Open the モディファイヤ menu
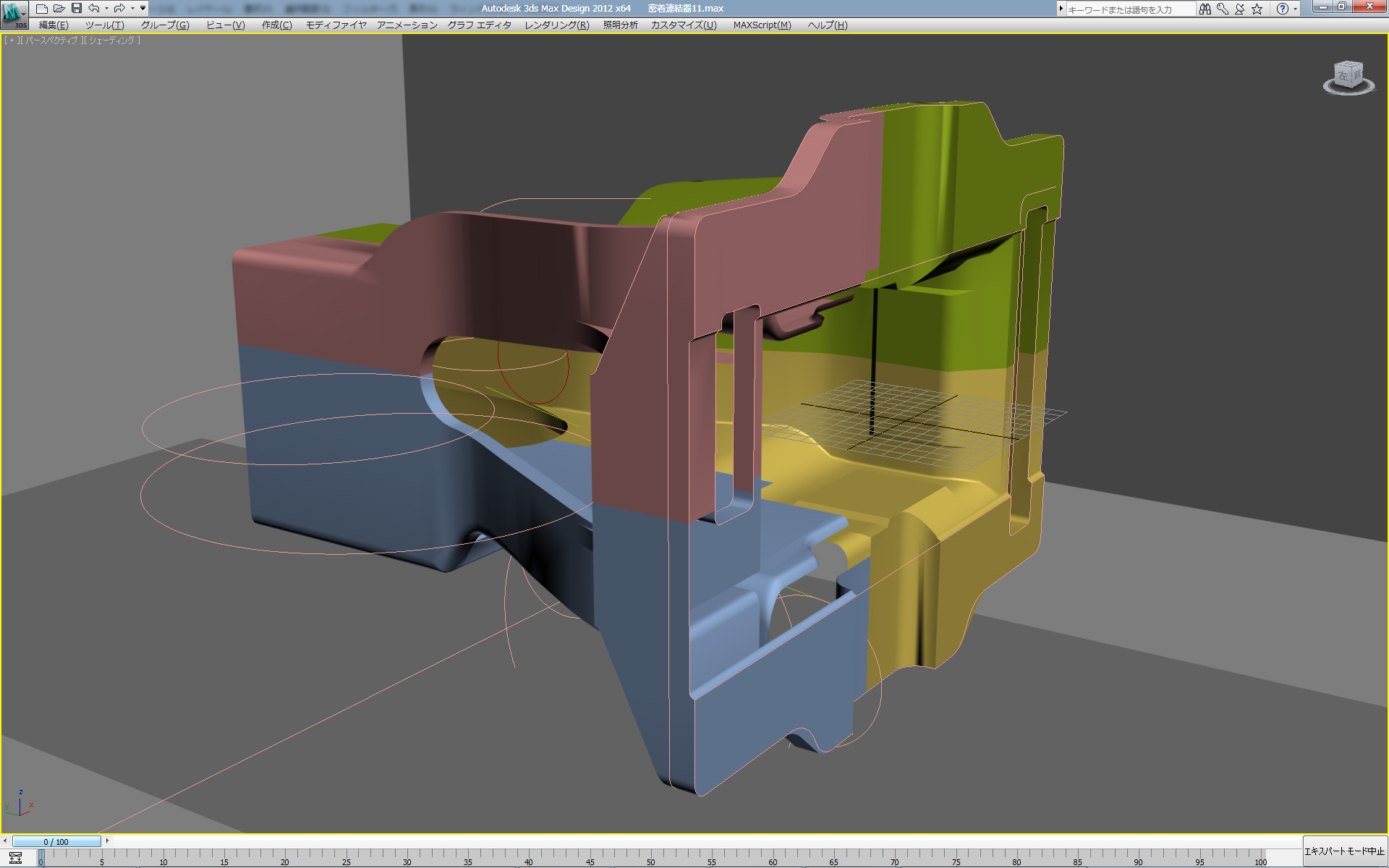Image resolution: width=1389 pixels, height=868 pixels. tap(336, 25)
